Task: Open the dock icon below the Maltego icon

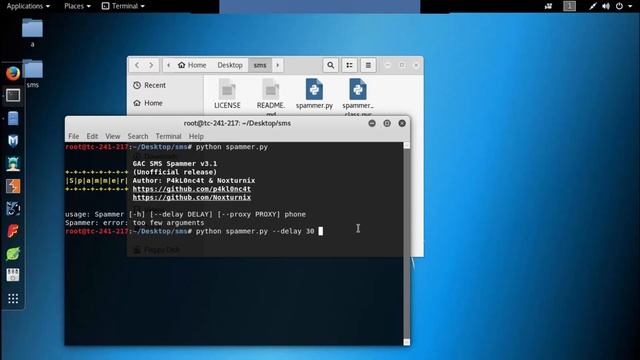Action: [x=13, y=163]
